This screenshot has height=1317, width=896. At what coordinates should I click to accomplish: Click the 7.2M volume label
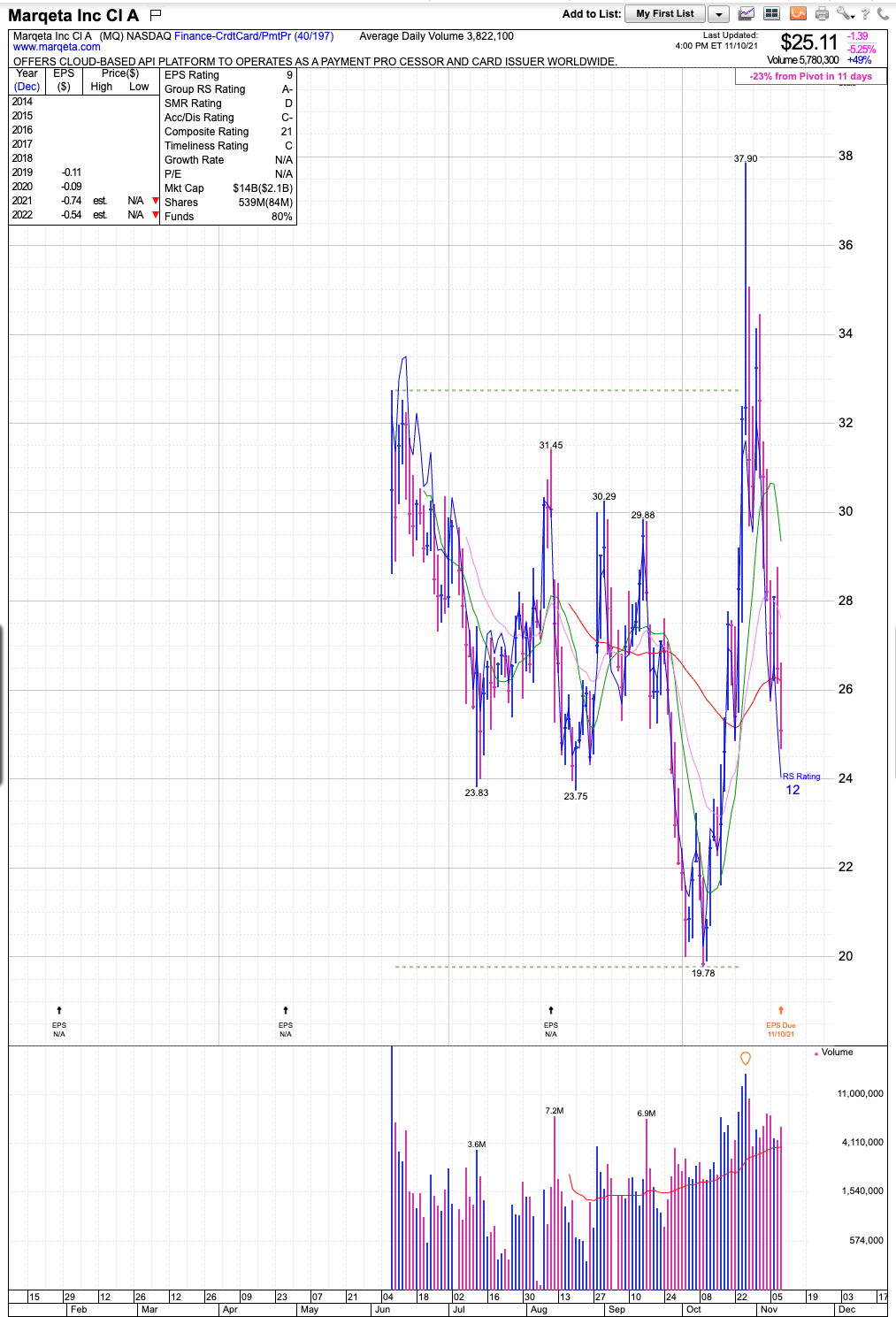555,1110
